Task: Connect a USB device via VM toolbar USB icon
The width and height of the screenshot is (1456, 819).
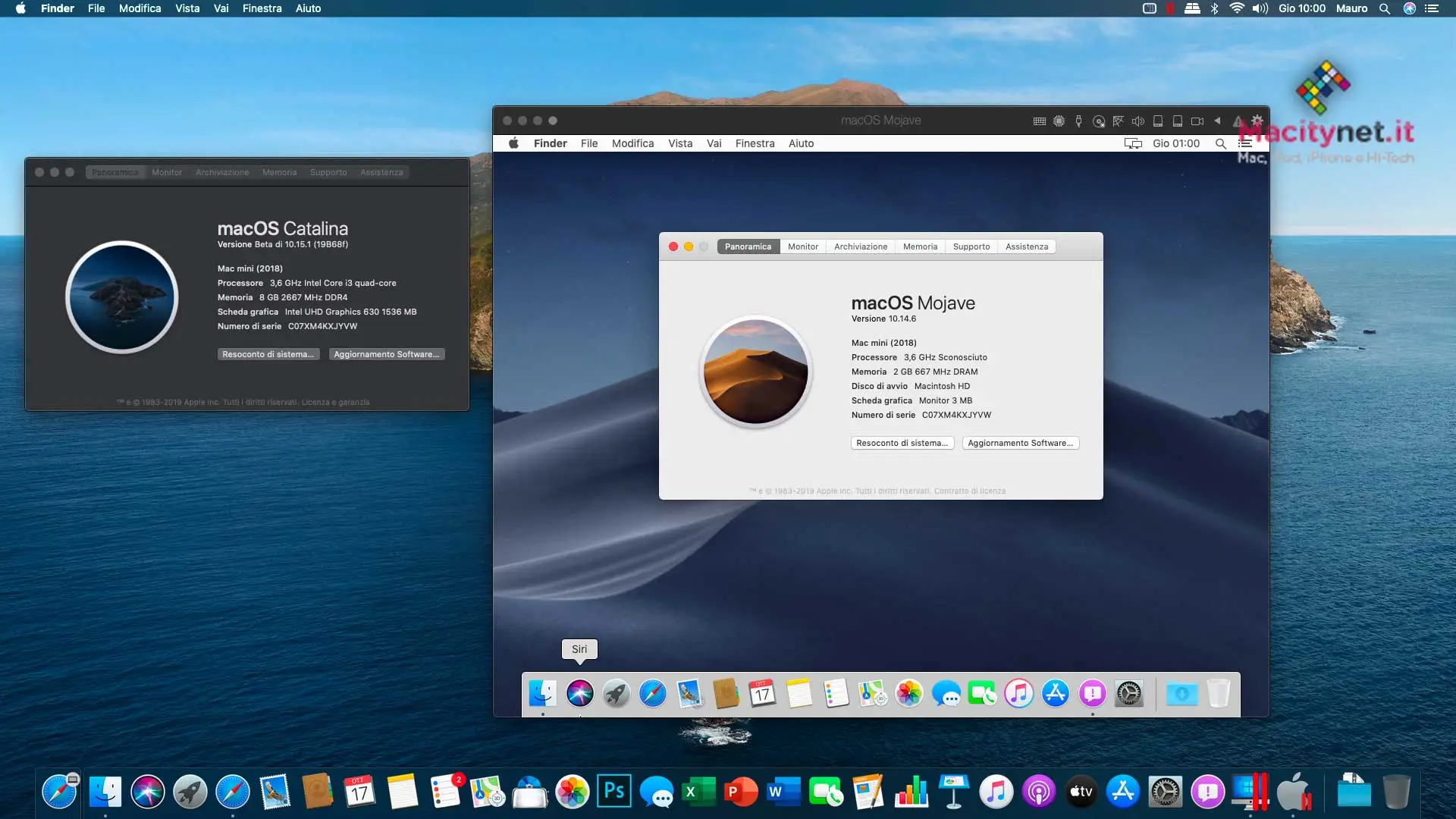Action: click(1078, 121)
